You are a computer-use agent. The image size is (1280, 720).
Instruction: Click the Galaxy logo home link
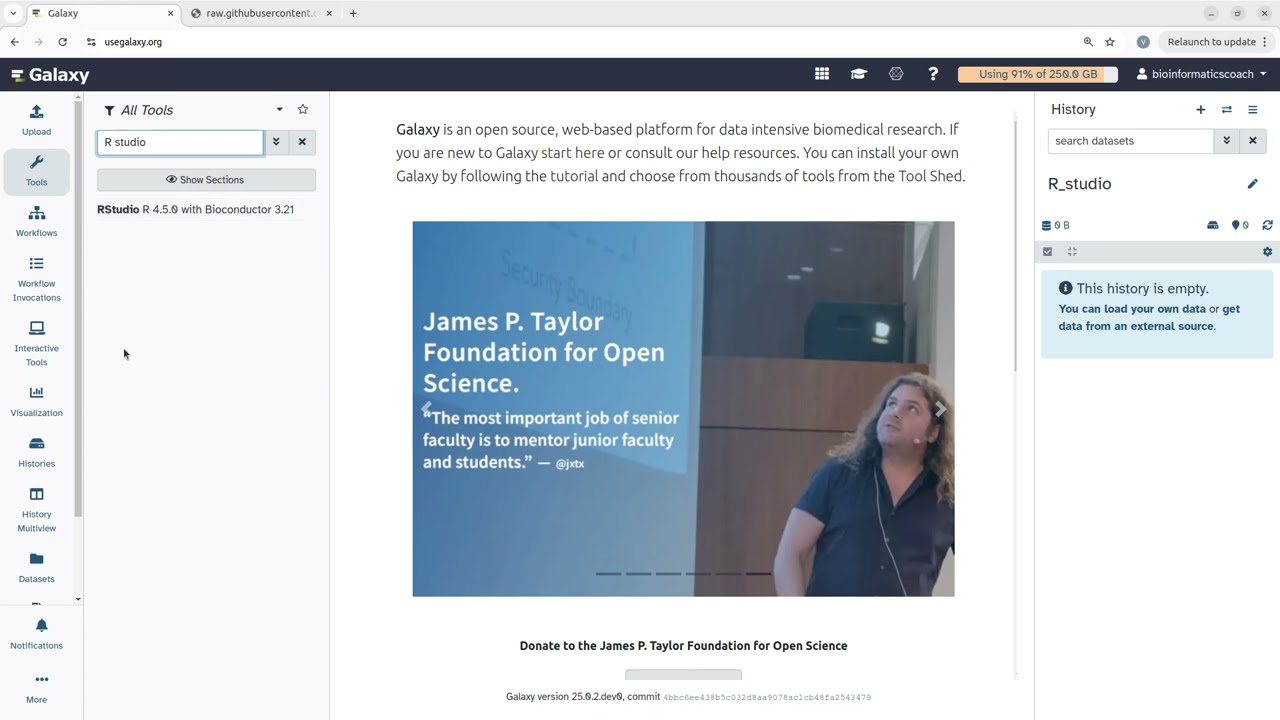tap(50, 75)
